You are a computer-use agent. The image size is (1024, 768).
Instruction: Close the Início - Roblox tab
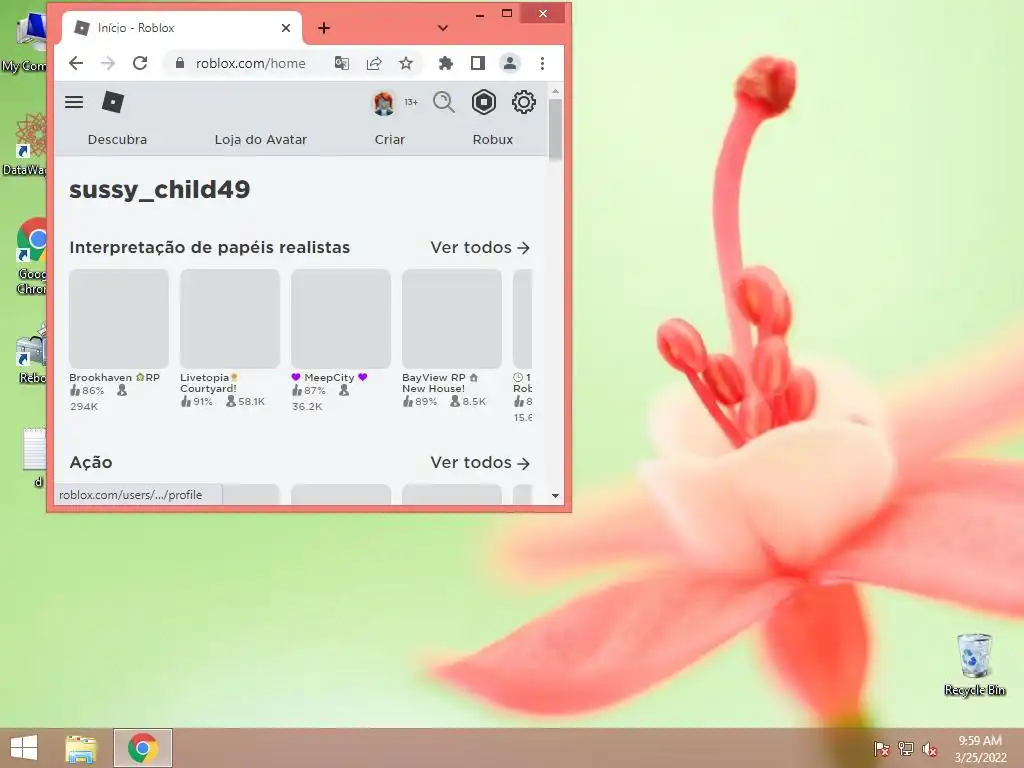(x=286, y=28)
